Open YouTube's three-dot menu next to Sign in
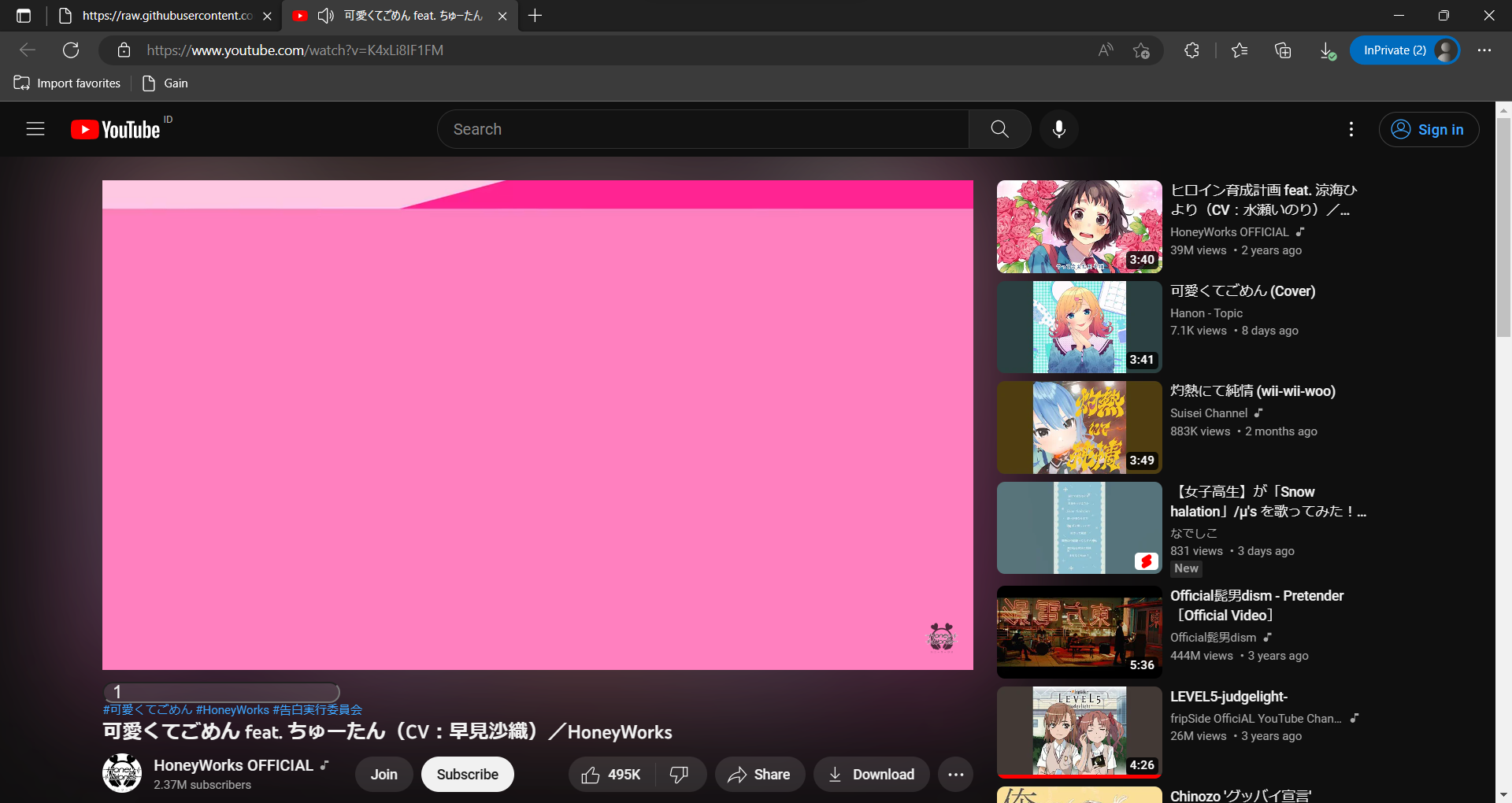The width and height of the screenshot is (1512, 803). click(x=1351, y=129)
